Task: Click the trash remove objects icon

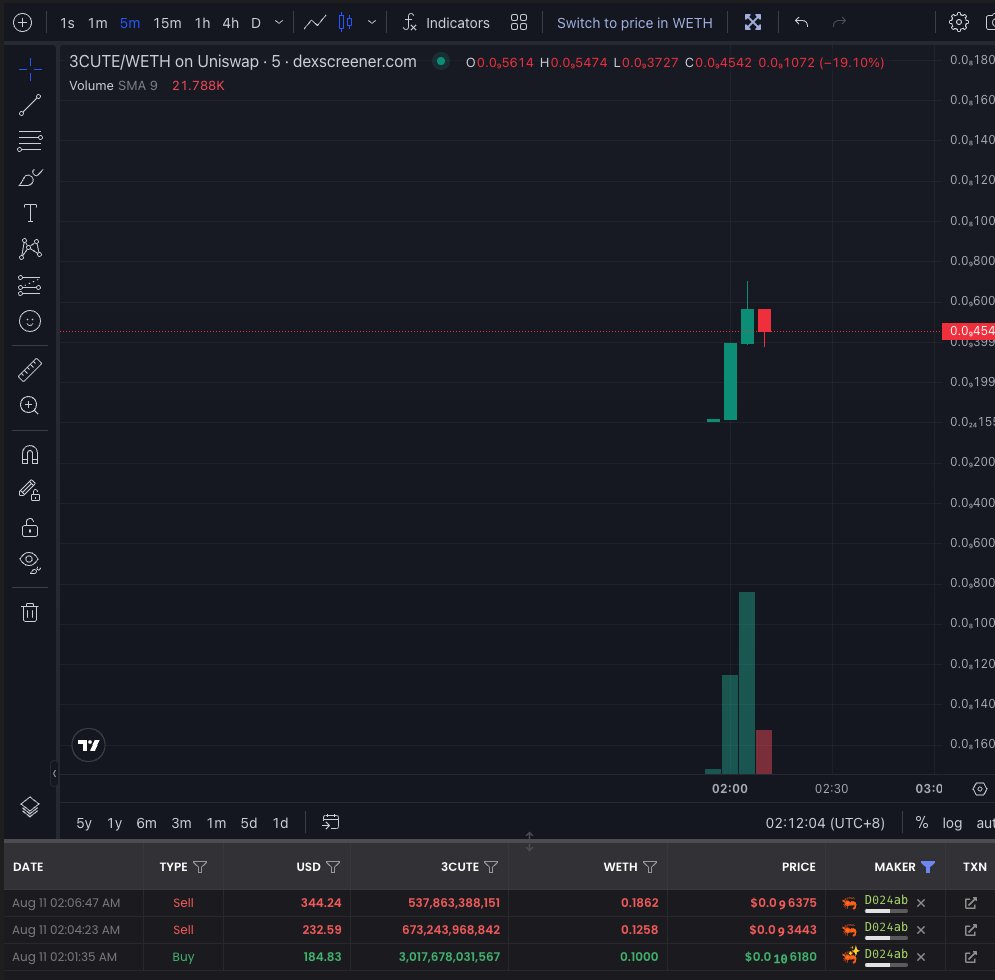Action: [30, 612]
